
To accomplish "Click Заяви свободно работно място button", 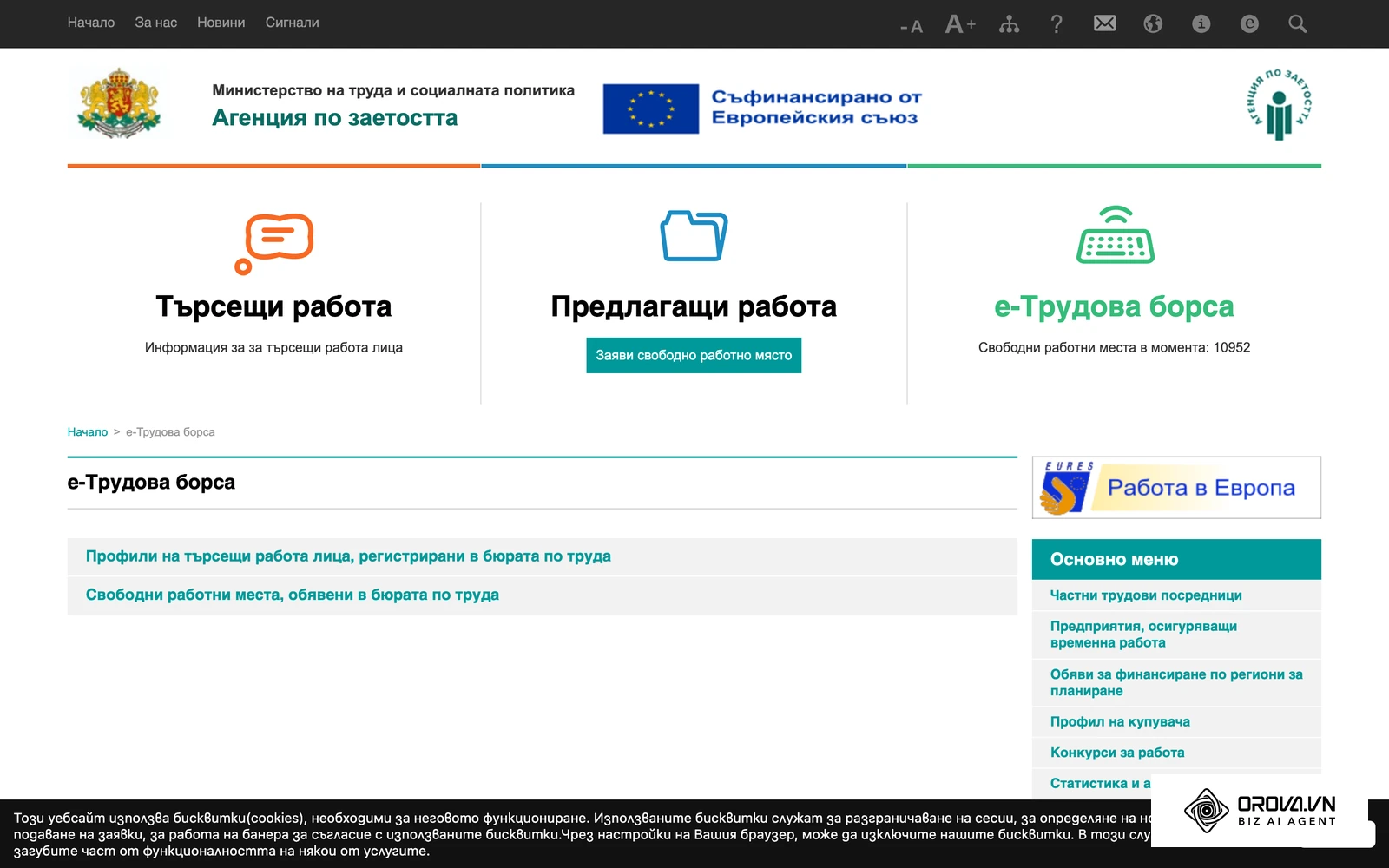I will pos(694,355).
